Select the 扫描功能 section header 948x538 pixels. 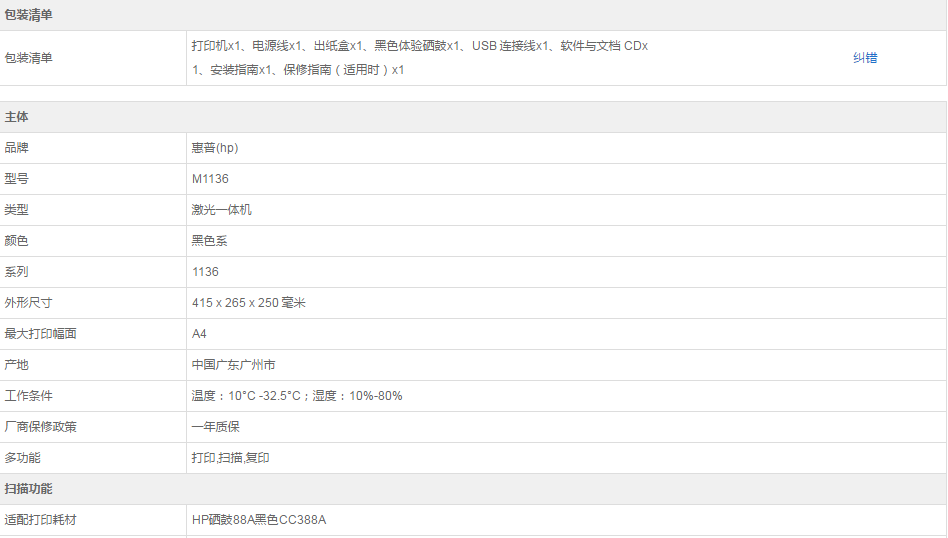click(28, 489)
